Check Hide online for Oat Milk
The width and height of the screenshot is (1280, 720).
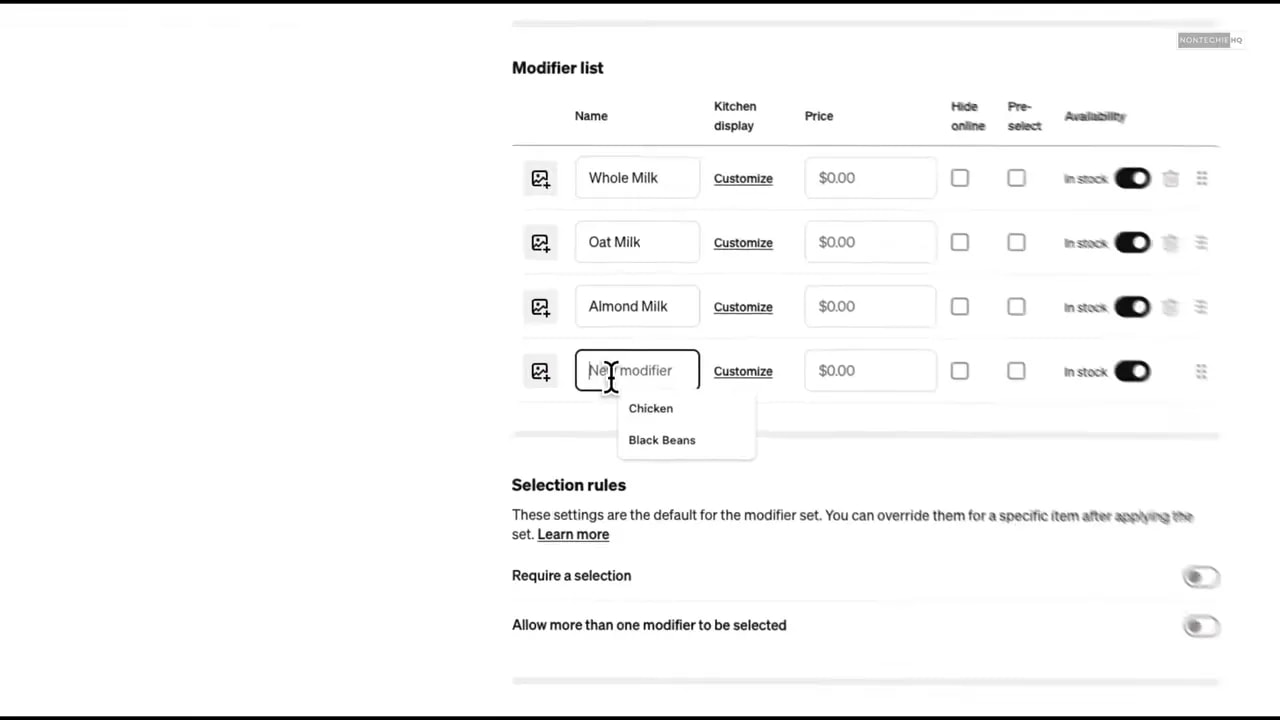(960, 242)
